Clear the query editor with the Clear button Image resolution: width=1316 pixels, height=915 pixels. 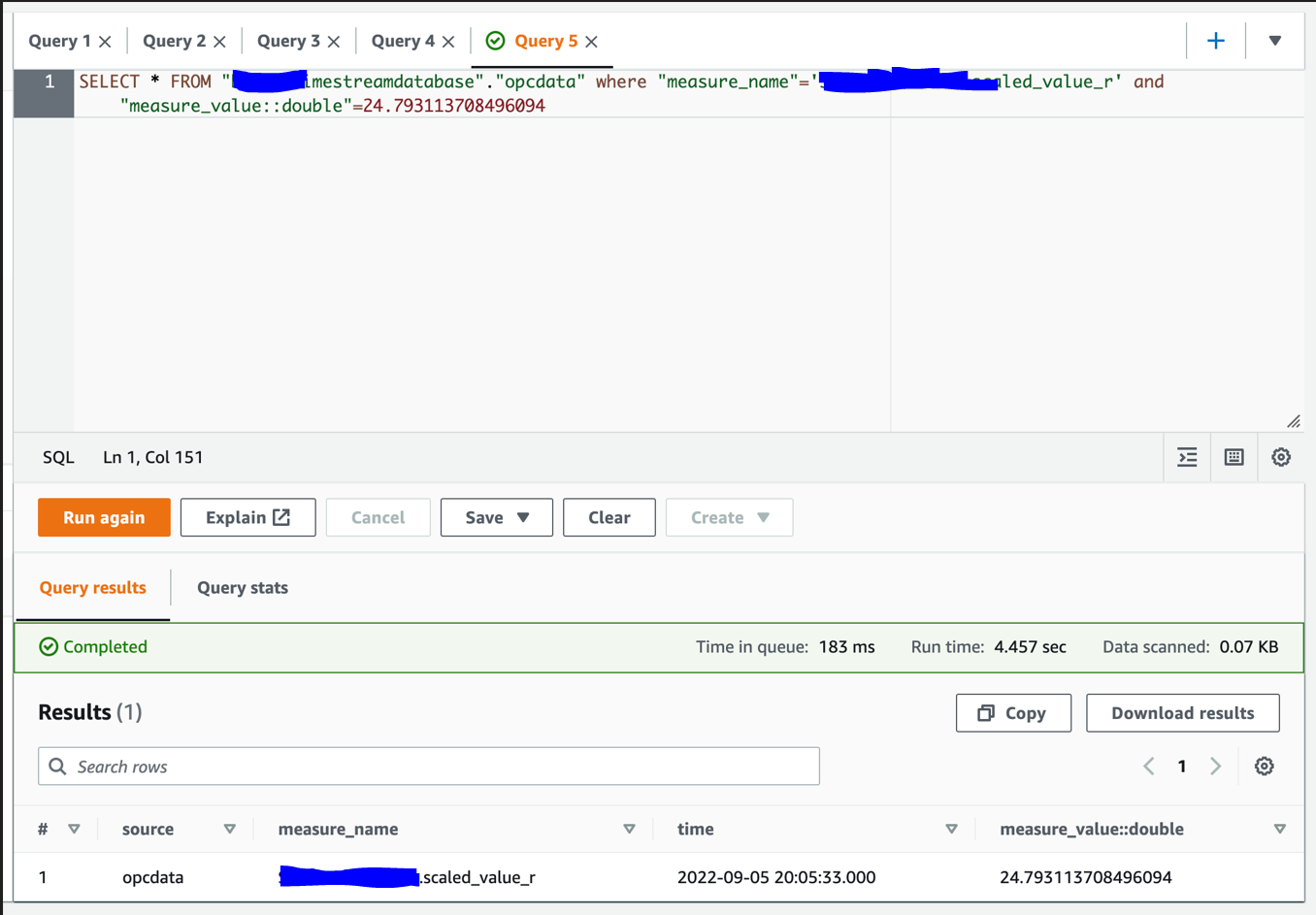609,516
